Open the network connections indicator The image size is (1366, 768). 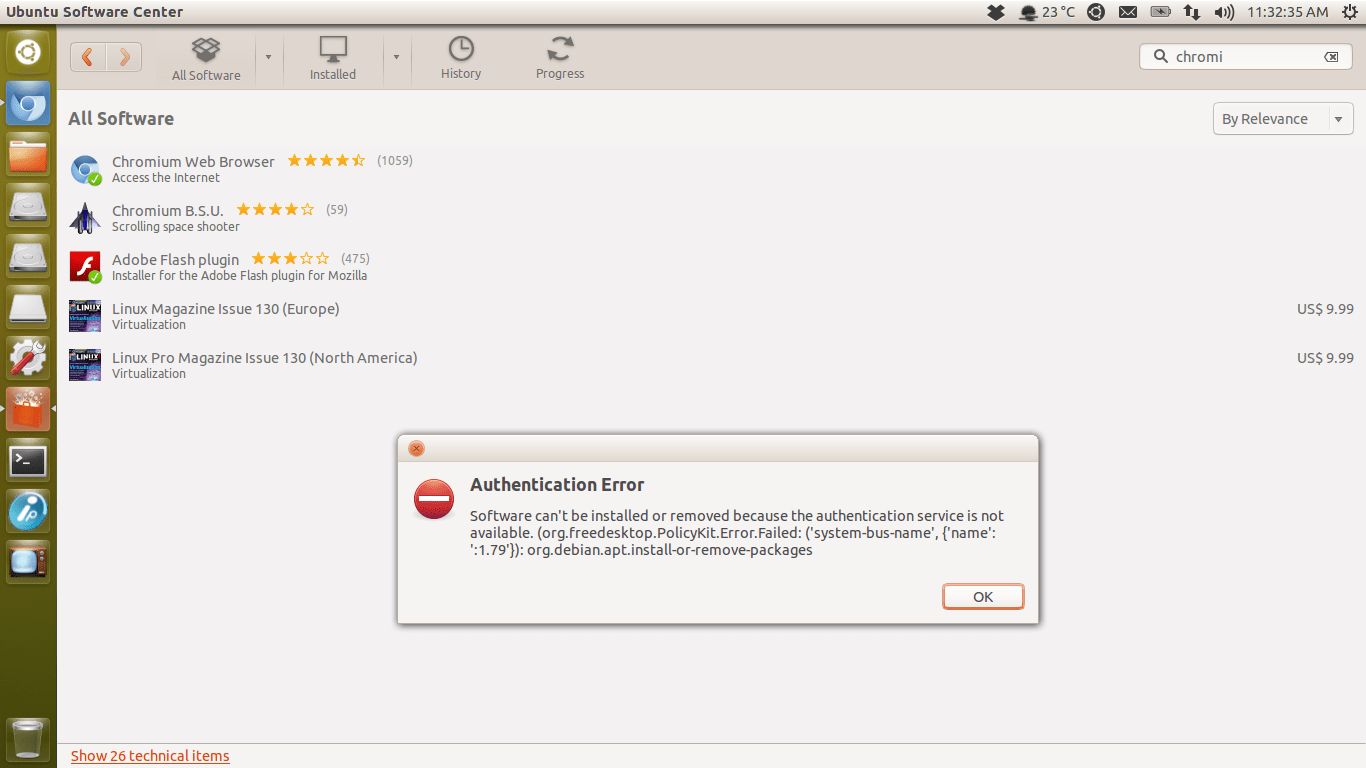pyautogui.click(x=1192, y=12)
